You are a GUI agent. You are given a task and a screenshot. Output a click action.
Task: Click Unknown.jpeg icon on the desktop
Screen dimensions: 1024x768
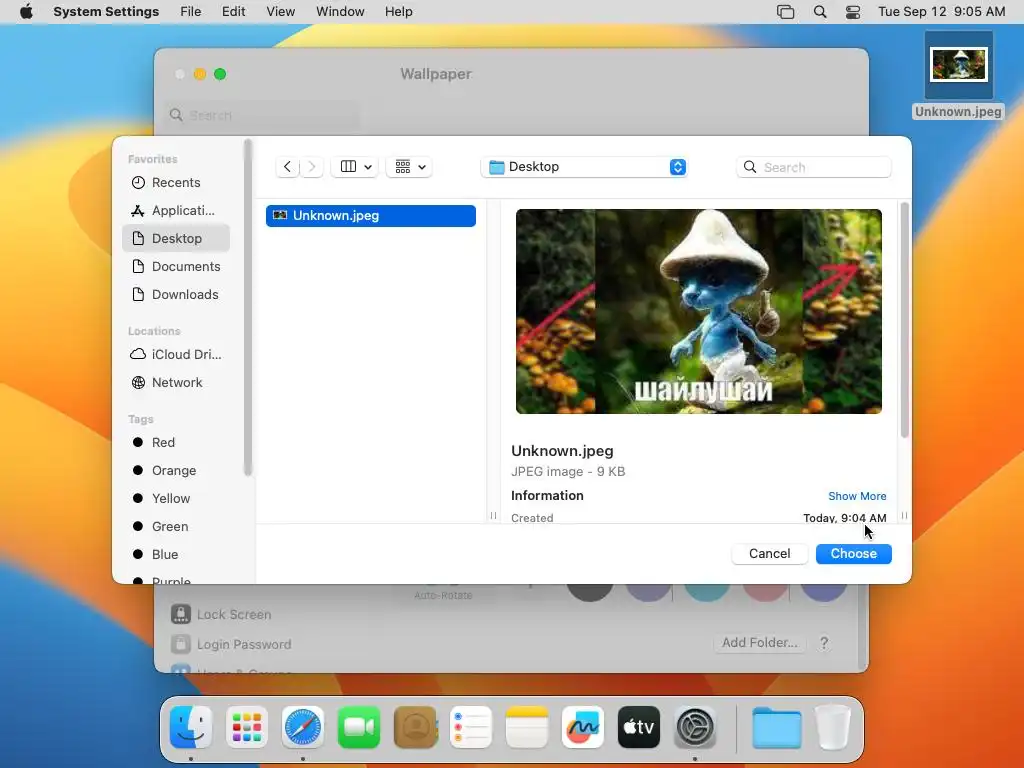click(958, 75)
